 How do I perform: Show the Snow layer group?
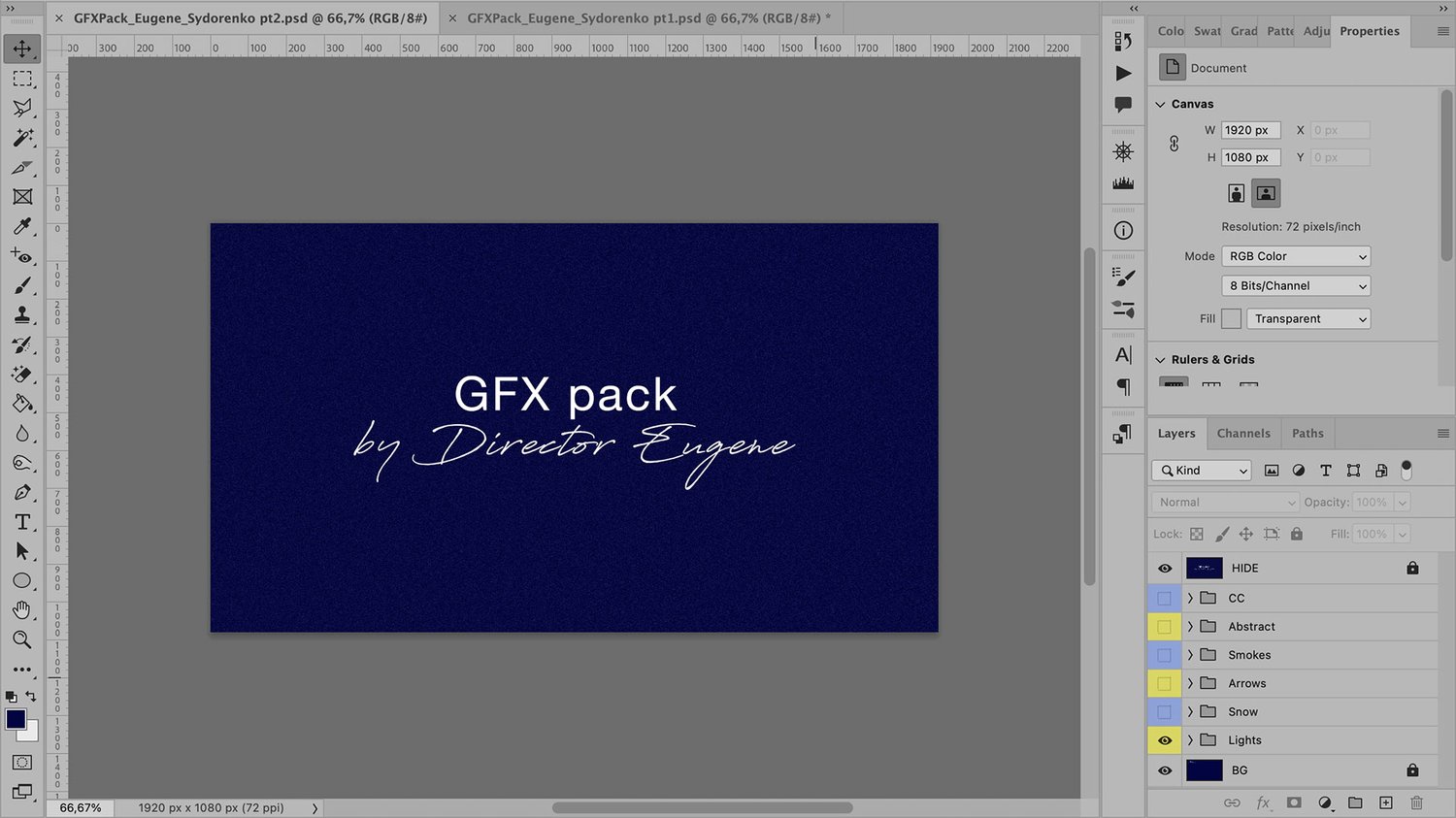coord(1165,712)
